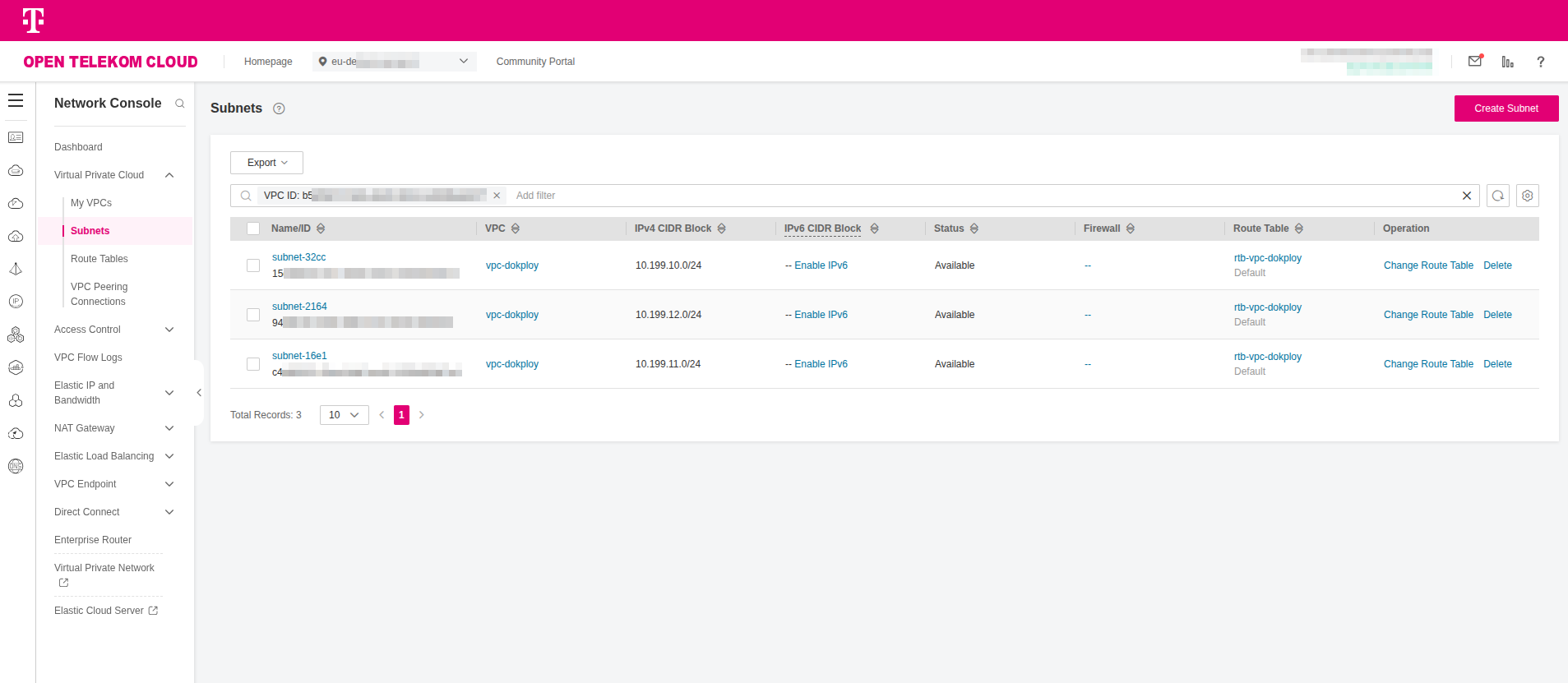Screen dimensions: 1568x683
Task: Select the subnet-32cc row checkbox
Action: (x=253, y=265)
